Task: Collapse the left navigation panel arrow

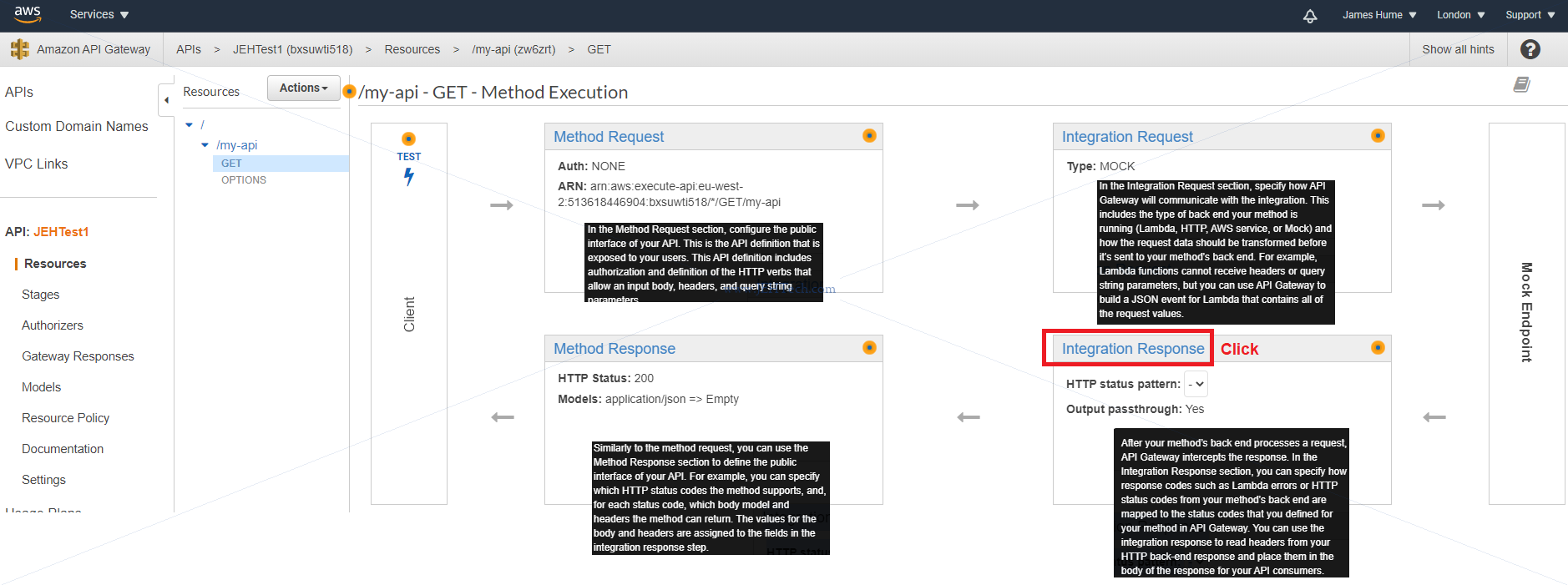Action: [x=166, y=100]
